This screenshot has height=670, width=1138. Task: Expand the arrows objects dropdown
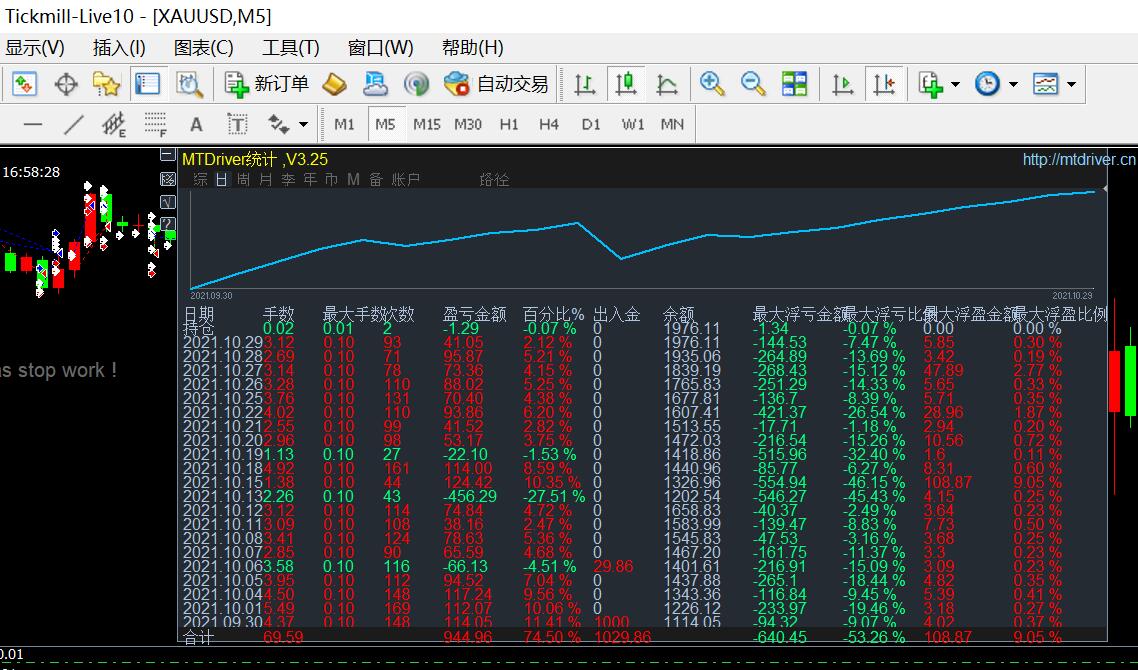click(303, 125)
